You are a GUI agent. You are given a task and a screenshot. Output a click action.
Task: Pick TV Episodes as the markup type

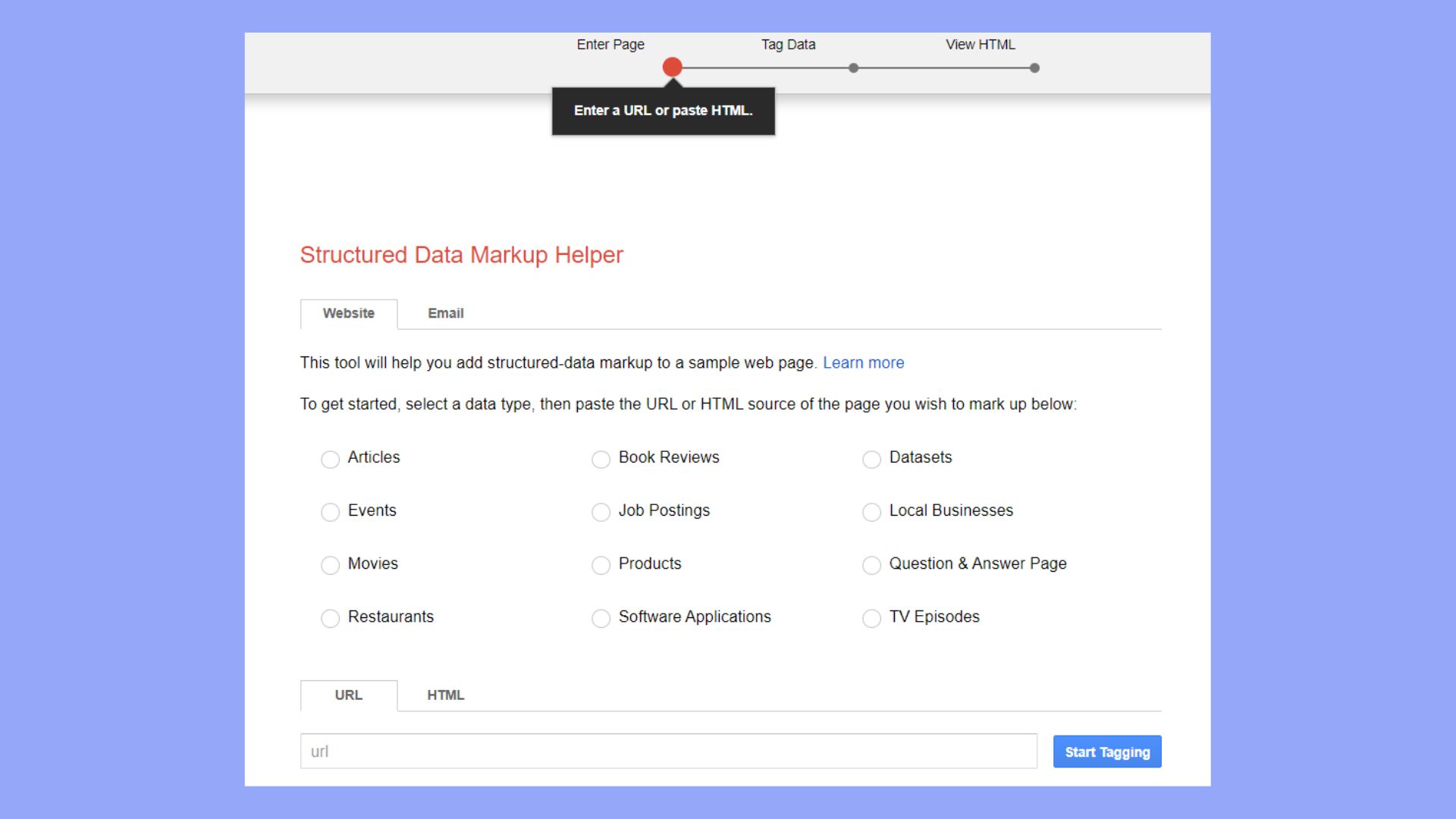point(871,618)
